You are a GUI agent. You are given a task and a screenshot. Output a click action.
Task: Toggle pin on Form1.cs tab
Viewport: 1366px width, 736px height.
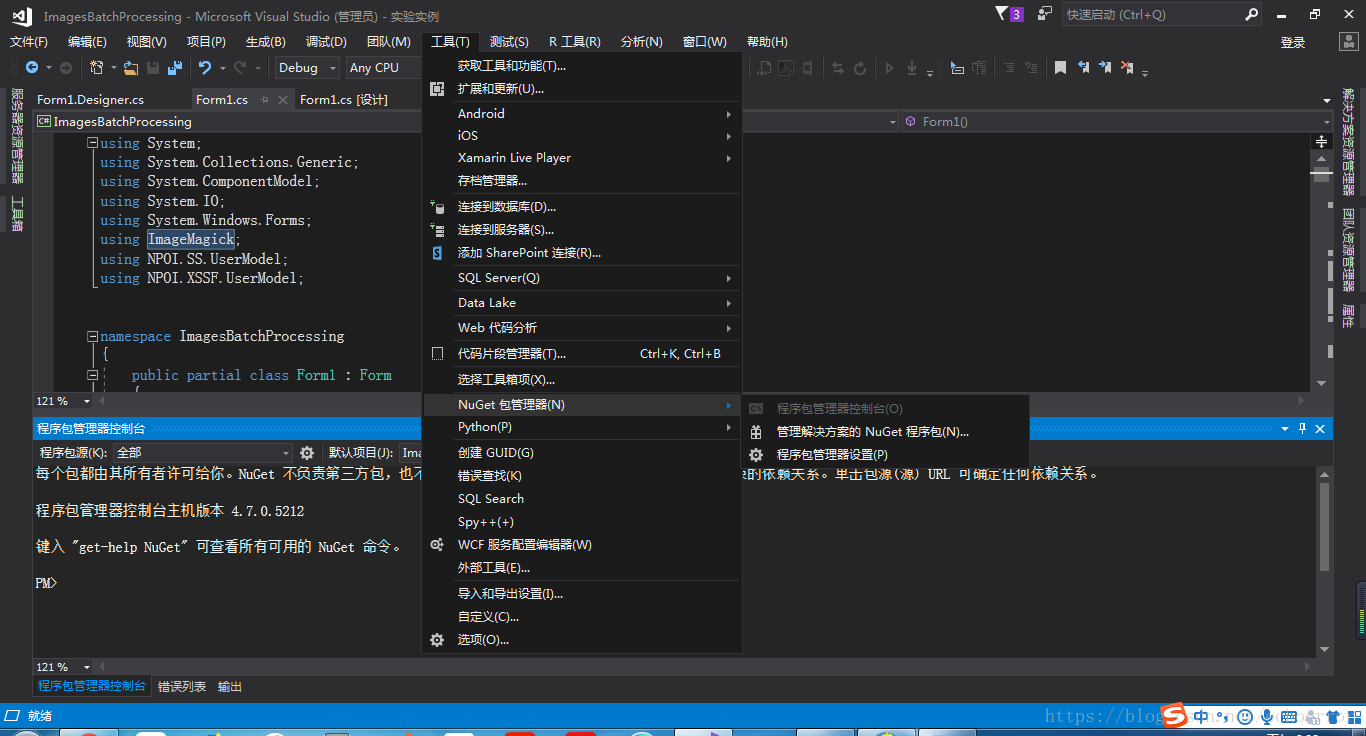tap(266, 100)
